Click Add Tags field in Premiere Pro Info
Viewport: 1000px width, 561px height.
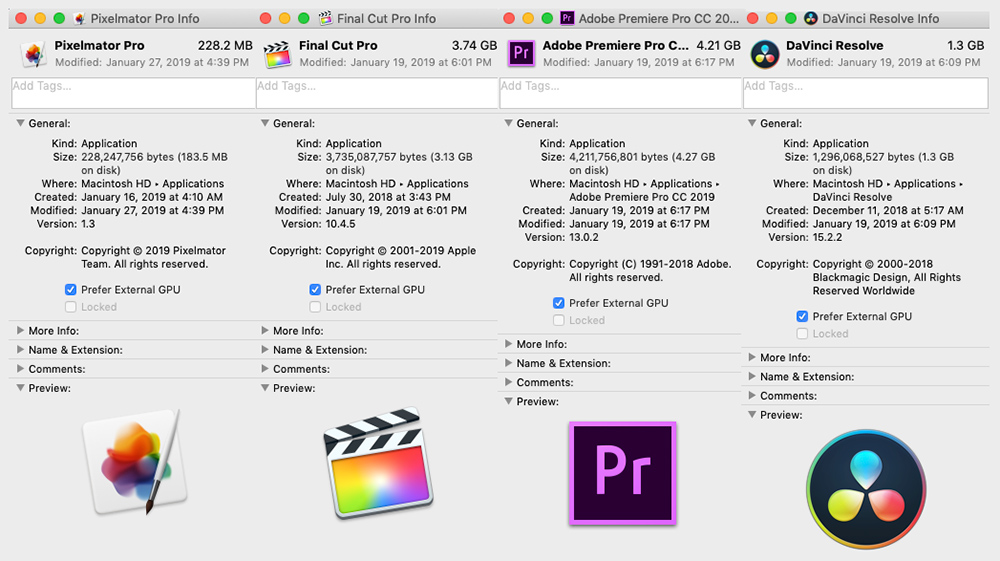(x=621, y=93)
